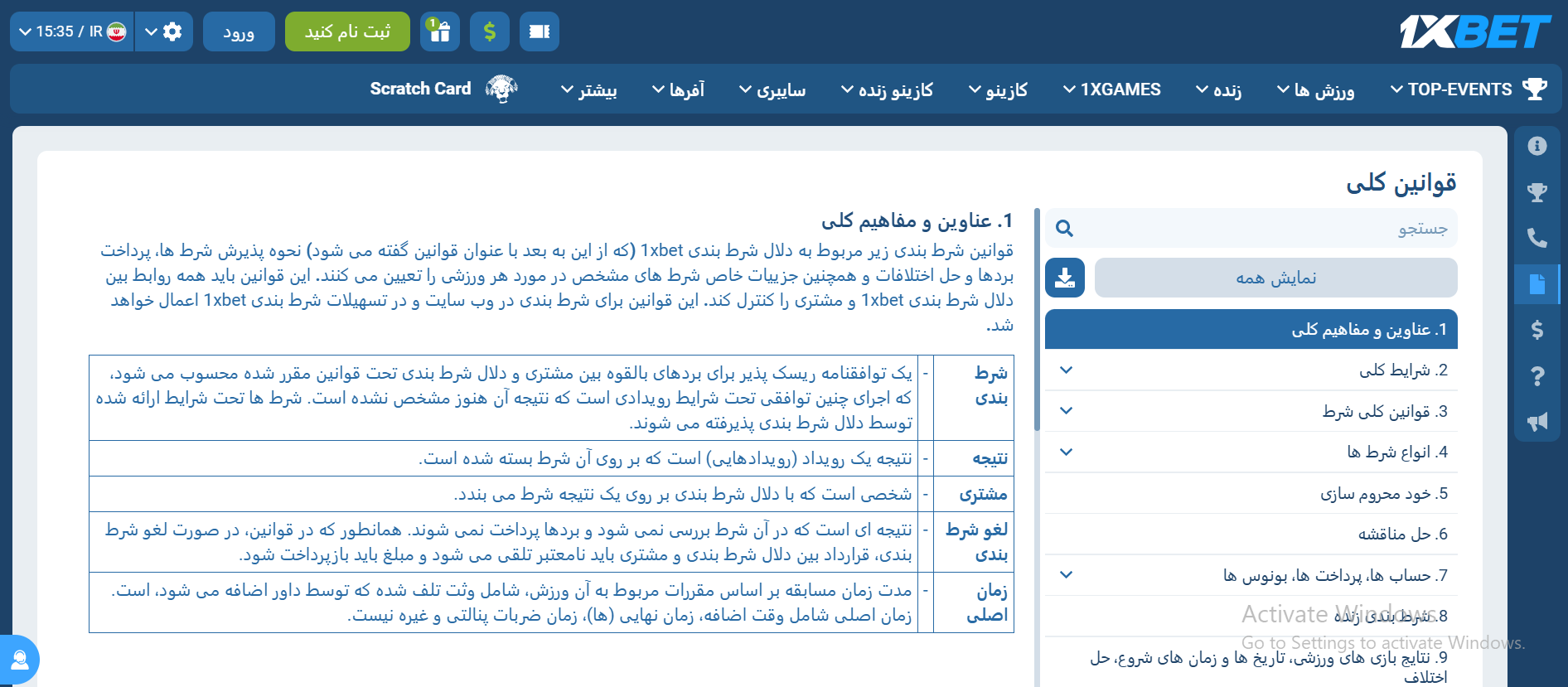Click the dollar payments icon in header
The width and height of the screenshot is (1568, 687).
point(490,31)
